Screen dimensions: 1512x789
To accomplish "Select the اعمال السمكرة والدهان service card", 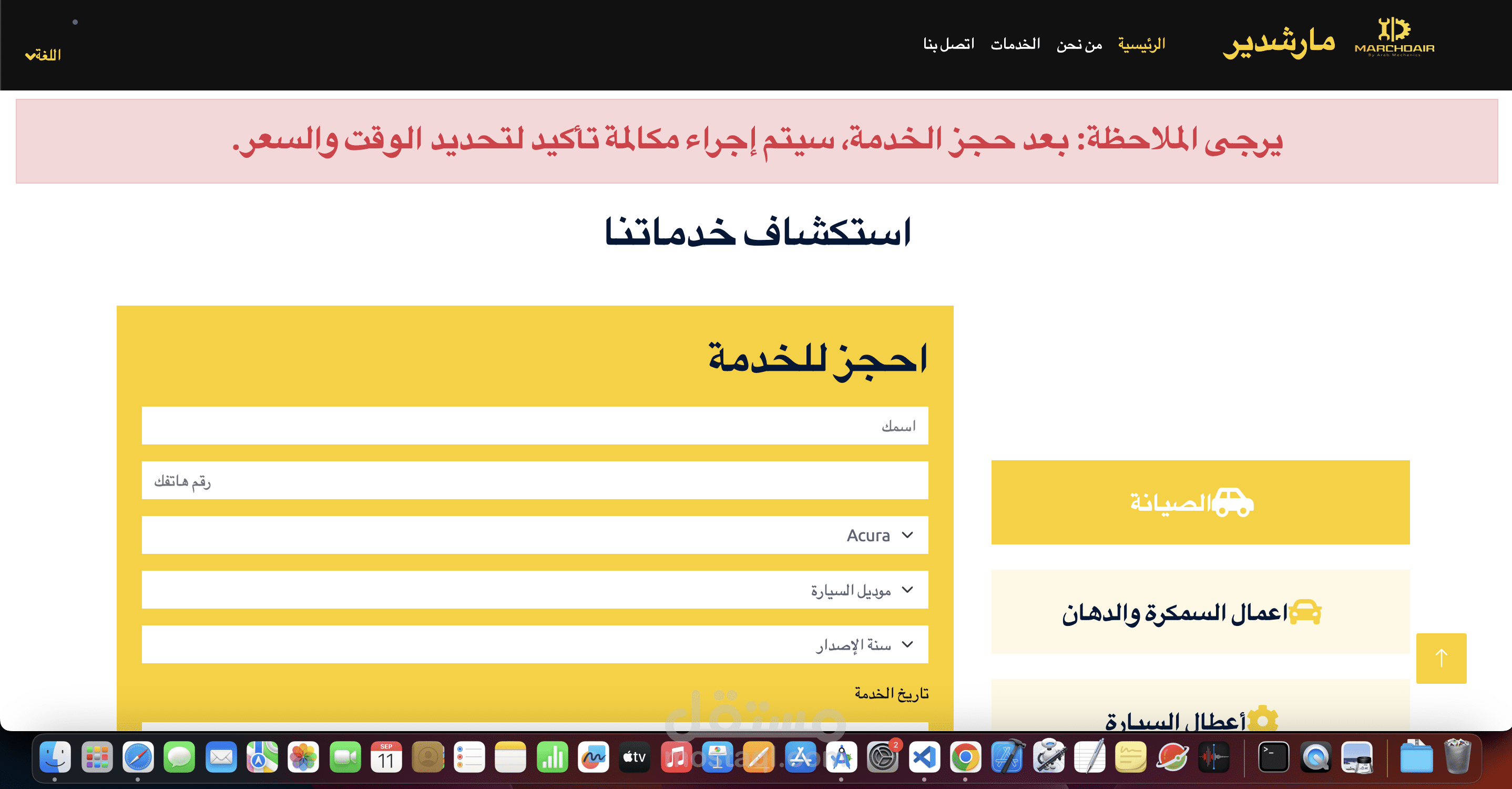I will 1200,612.
